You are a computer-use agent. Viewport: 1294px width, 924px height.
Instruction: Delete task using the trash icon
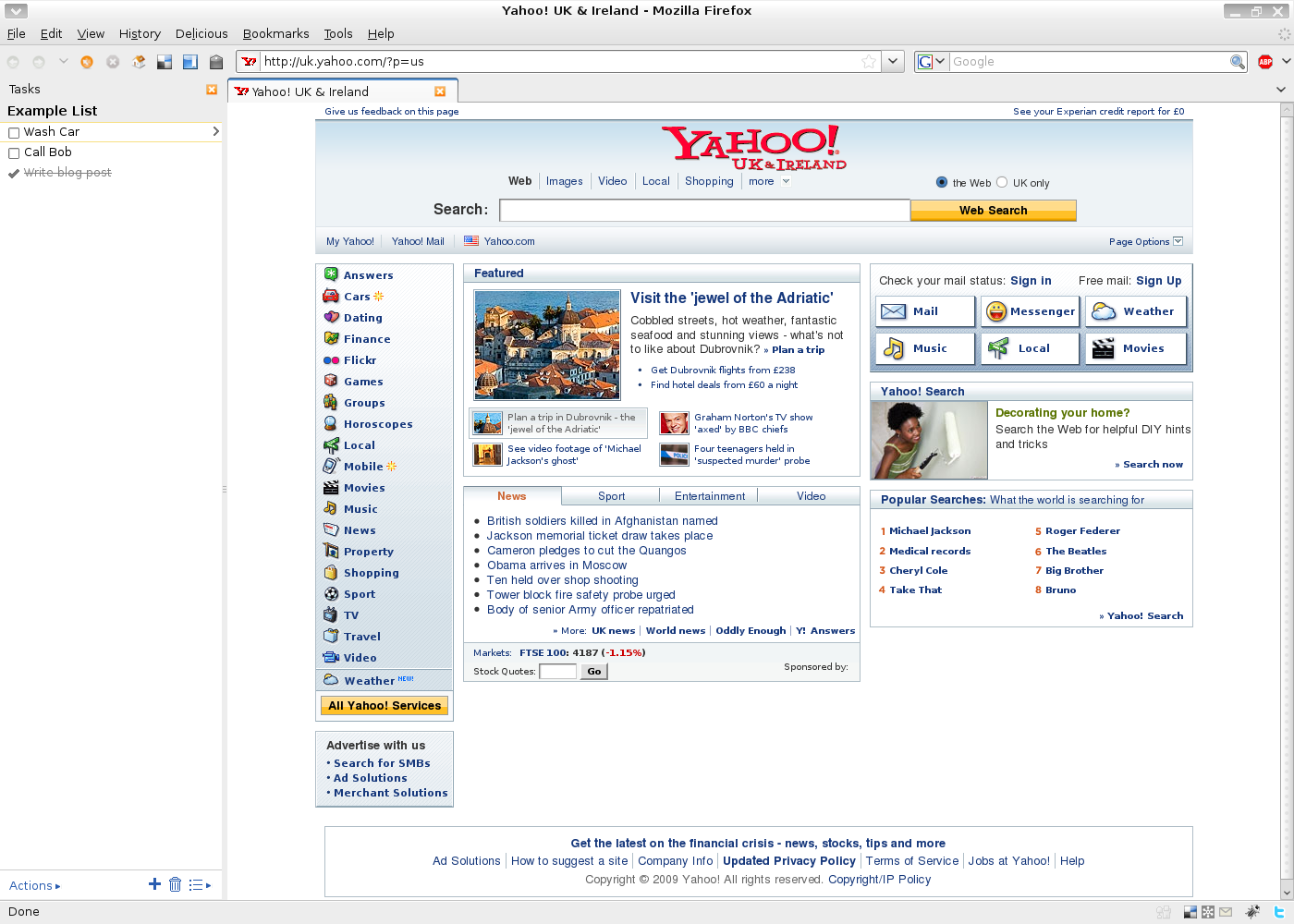[175, 884]
